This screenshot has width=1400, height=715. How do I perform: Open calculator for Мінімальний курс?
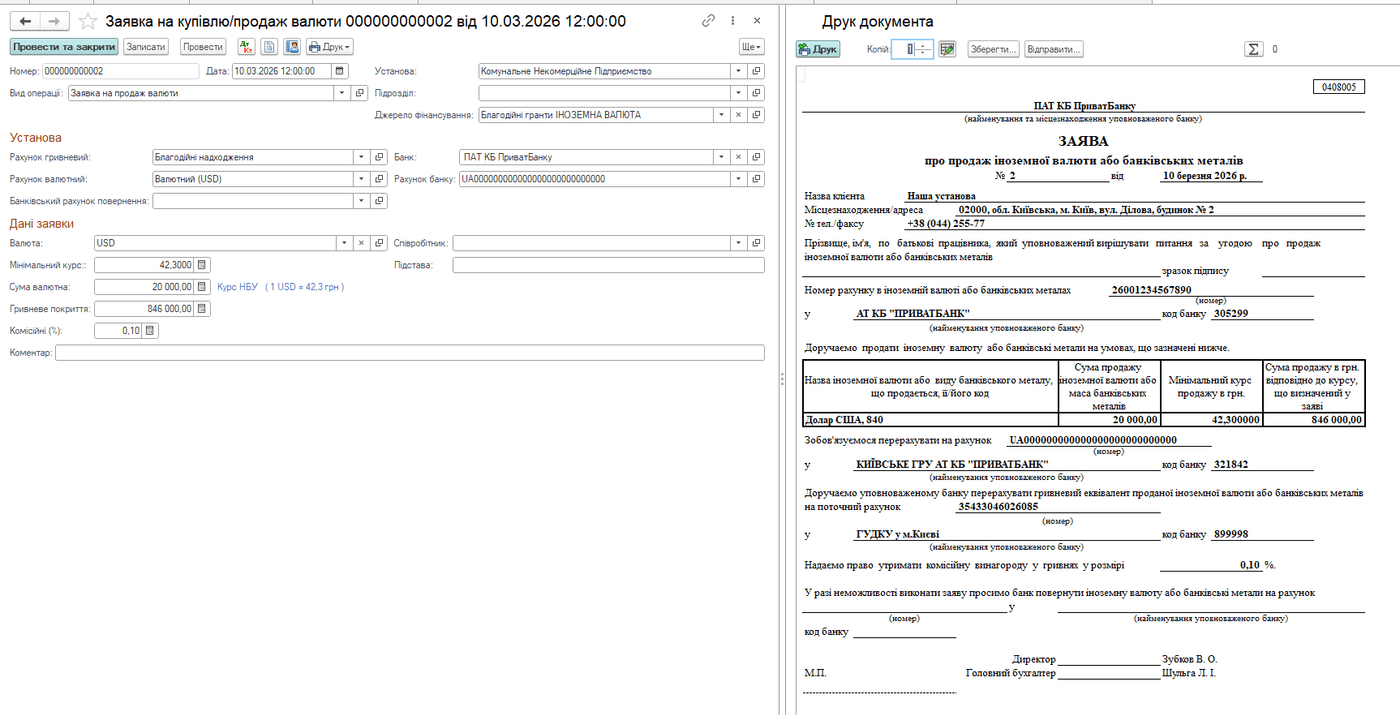(202, 265)
